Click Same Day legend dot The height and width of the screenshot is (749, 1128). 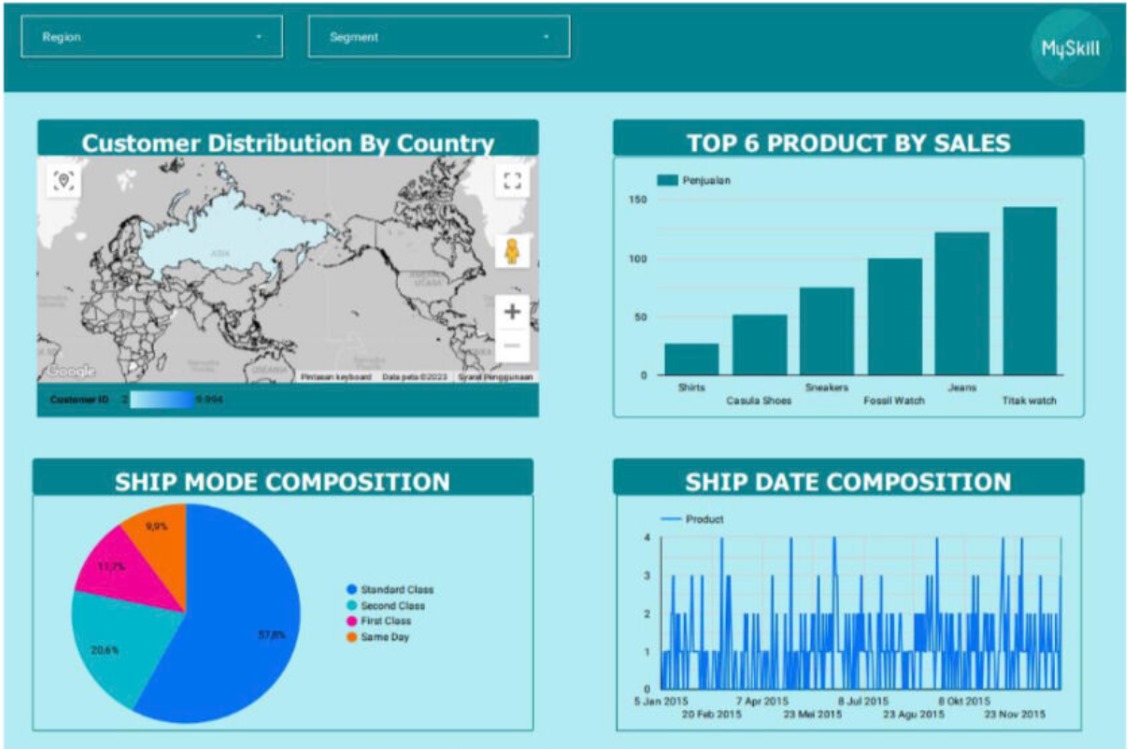352,637
